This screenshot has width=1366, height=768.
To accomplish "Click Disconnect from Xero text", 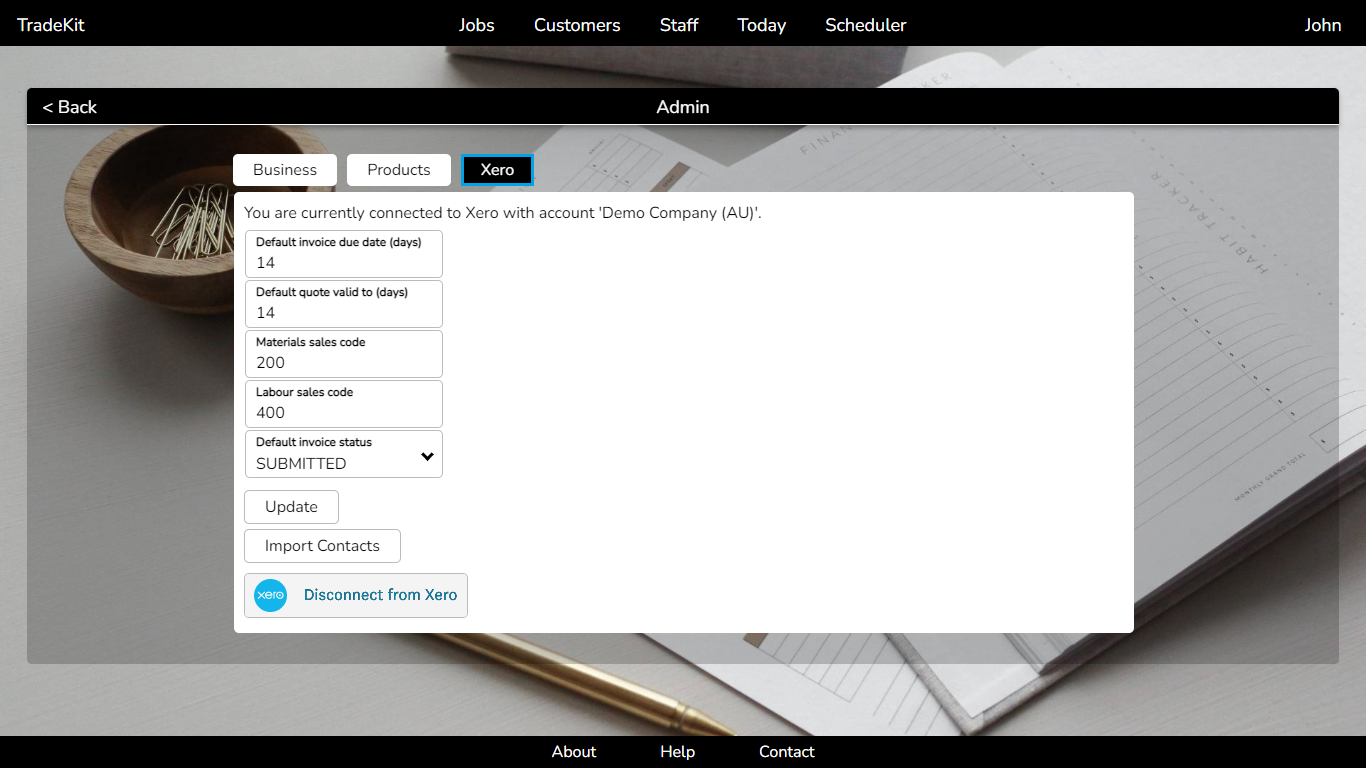I will pos(380,595).
